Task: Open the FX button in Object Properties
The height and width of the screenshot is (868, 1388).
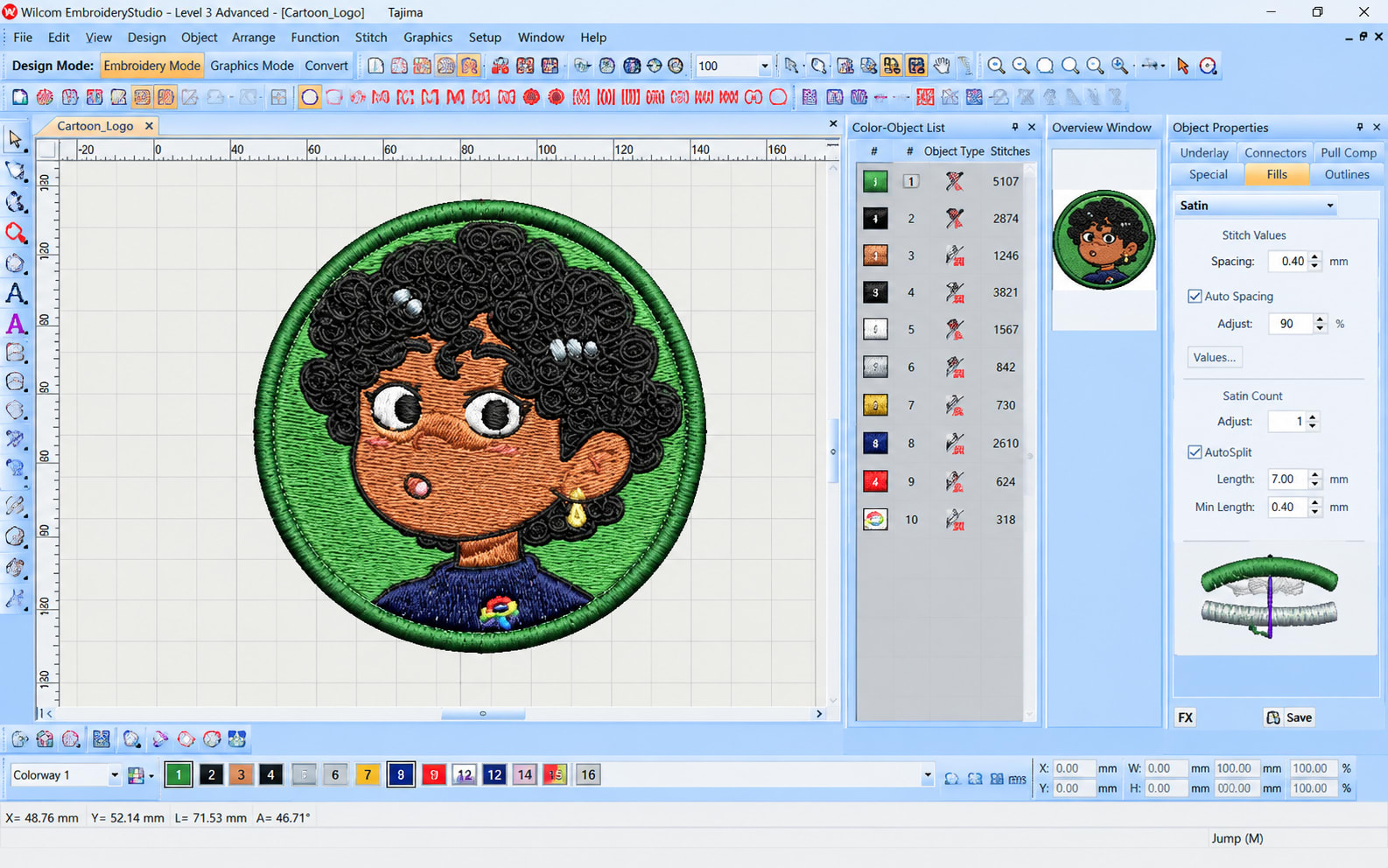Action: pos(1185,717)
